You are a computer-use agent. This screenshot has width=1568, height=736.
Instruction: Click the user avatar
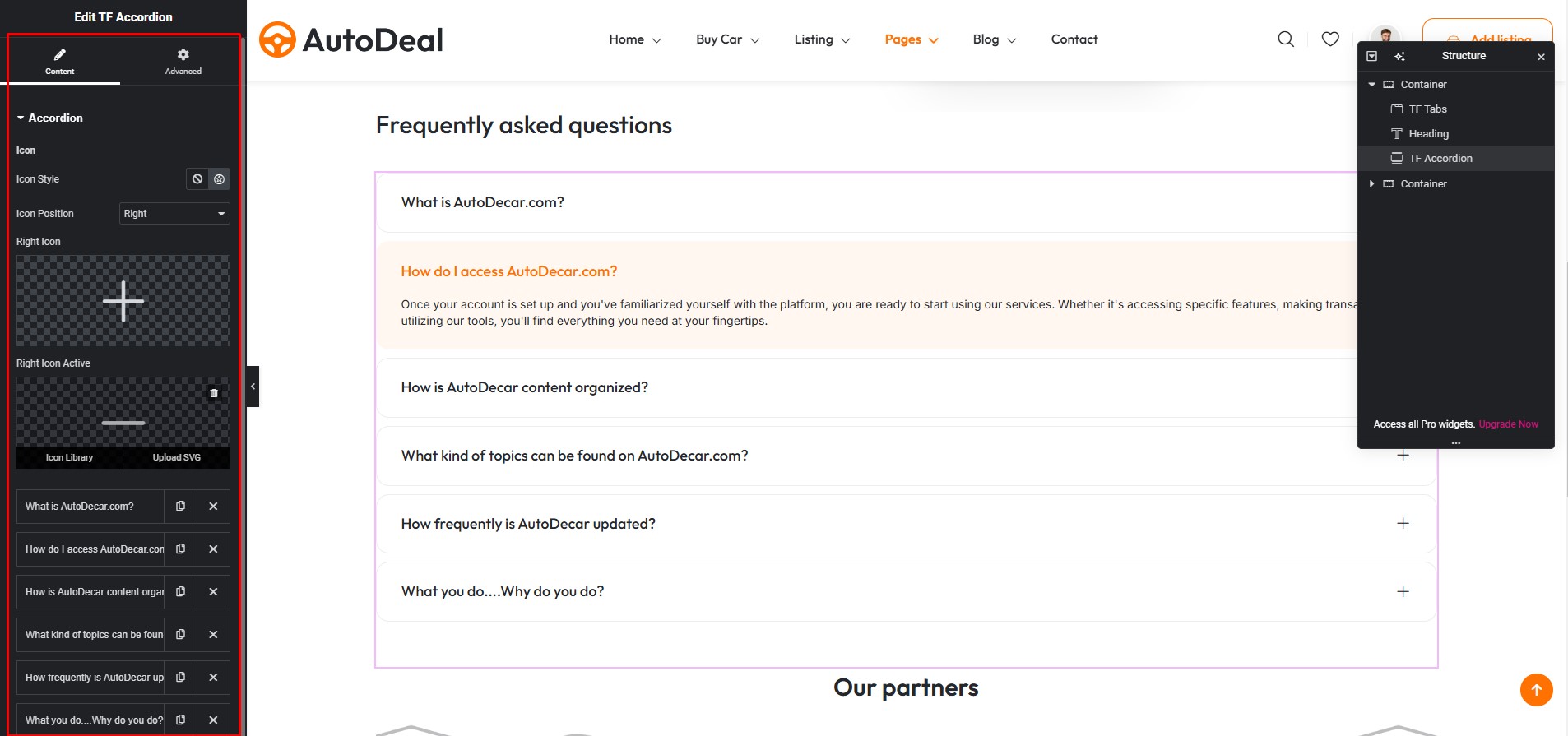[x=1385, y=35]
